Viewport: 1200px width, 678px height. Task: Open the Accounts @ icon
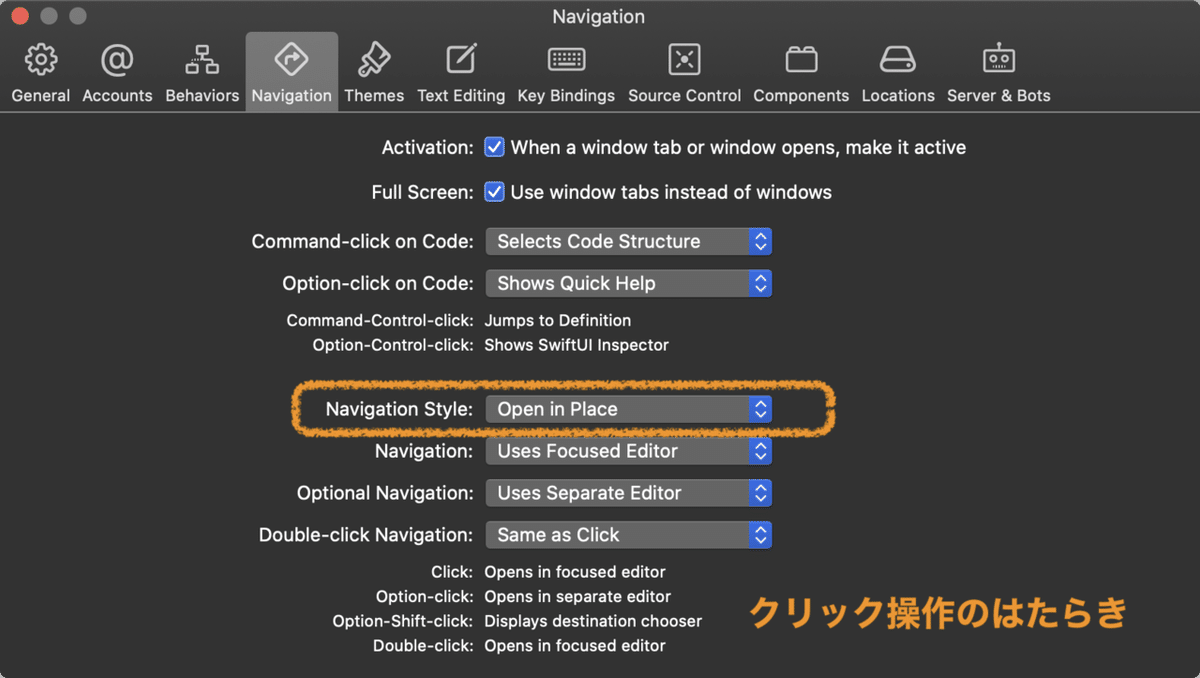(117, 60)
